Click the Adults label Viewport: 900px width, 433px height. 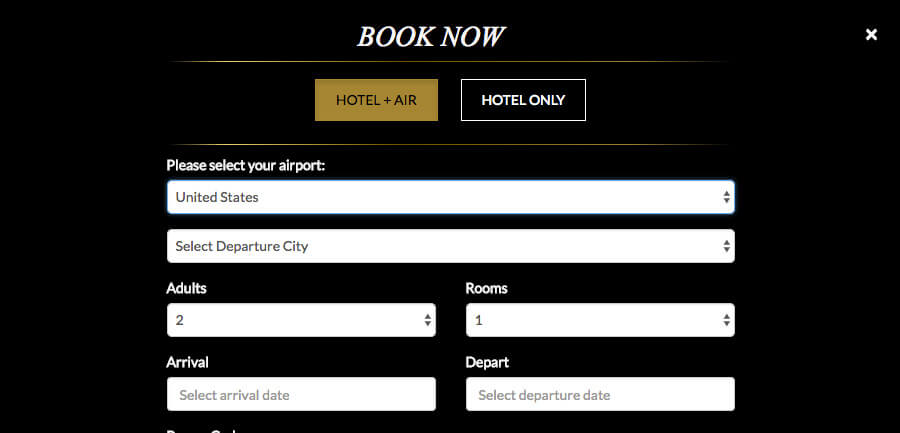click(187, 288)
